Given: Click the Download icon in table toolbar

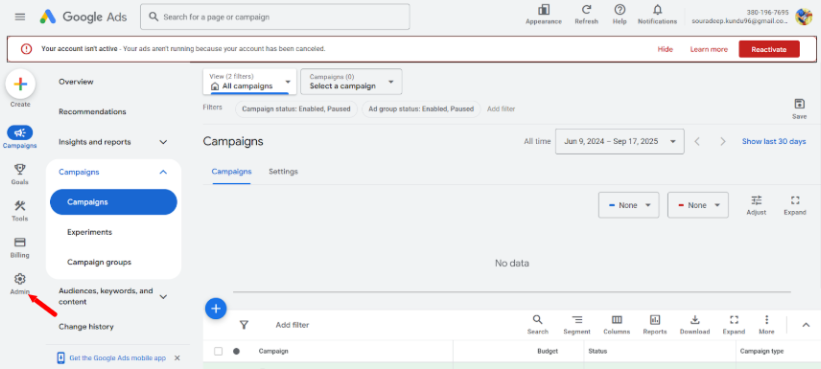Looking at the screenshot, I should (x=695, y=320).
